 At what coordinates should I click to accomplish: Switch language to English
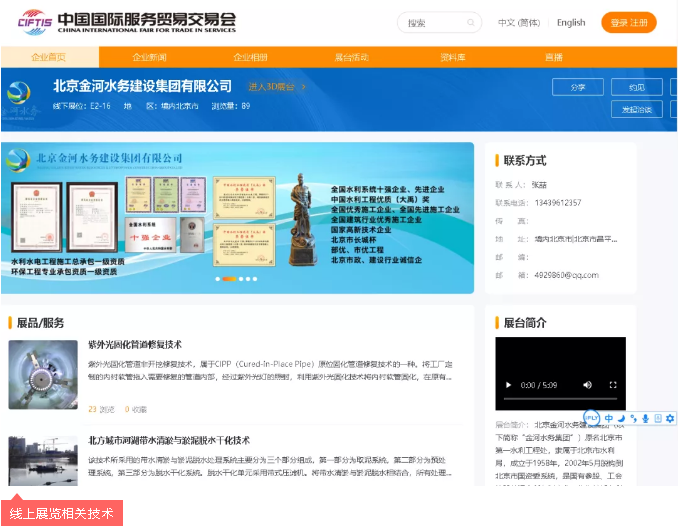(x=571, y=23)
